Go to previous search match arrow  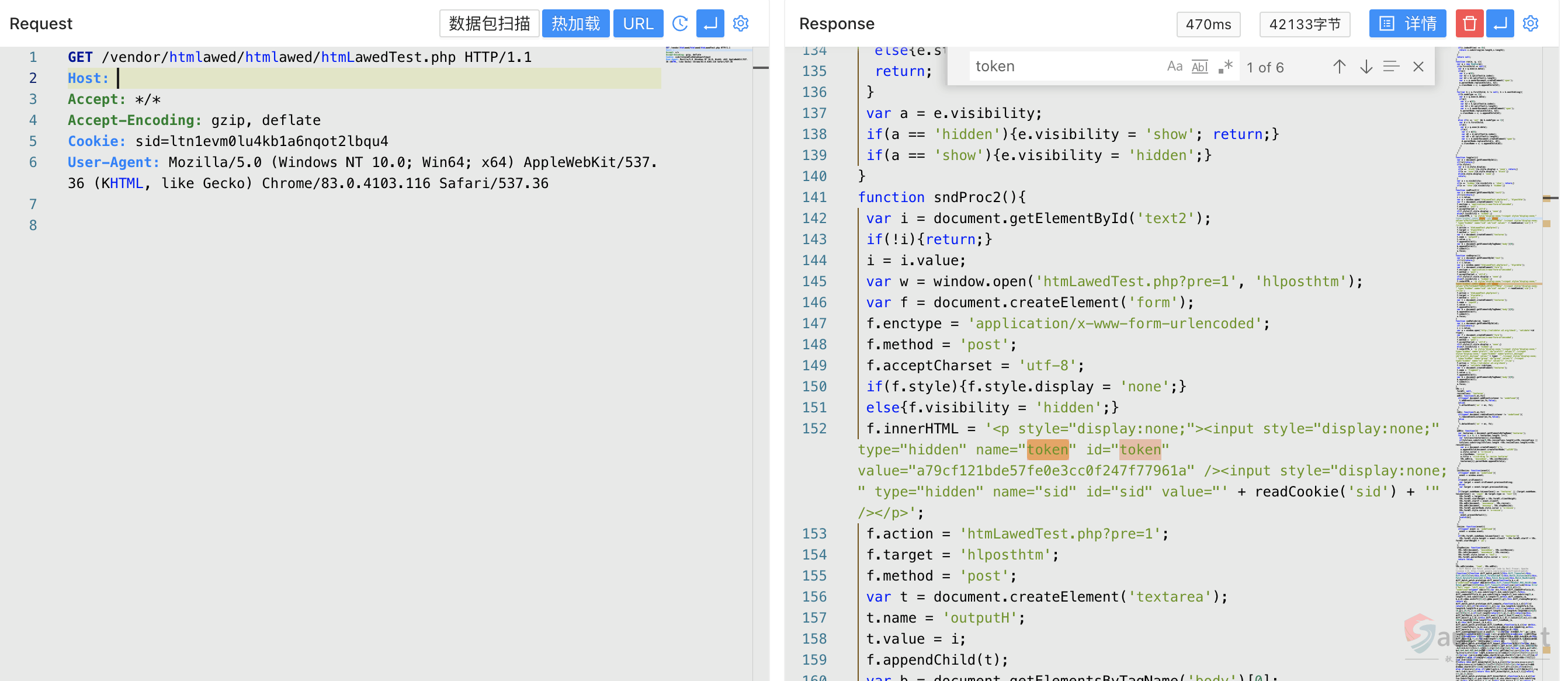coord(1338,67)
